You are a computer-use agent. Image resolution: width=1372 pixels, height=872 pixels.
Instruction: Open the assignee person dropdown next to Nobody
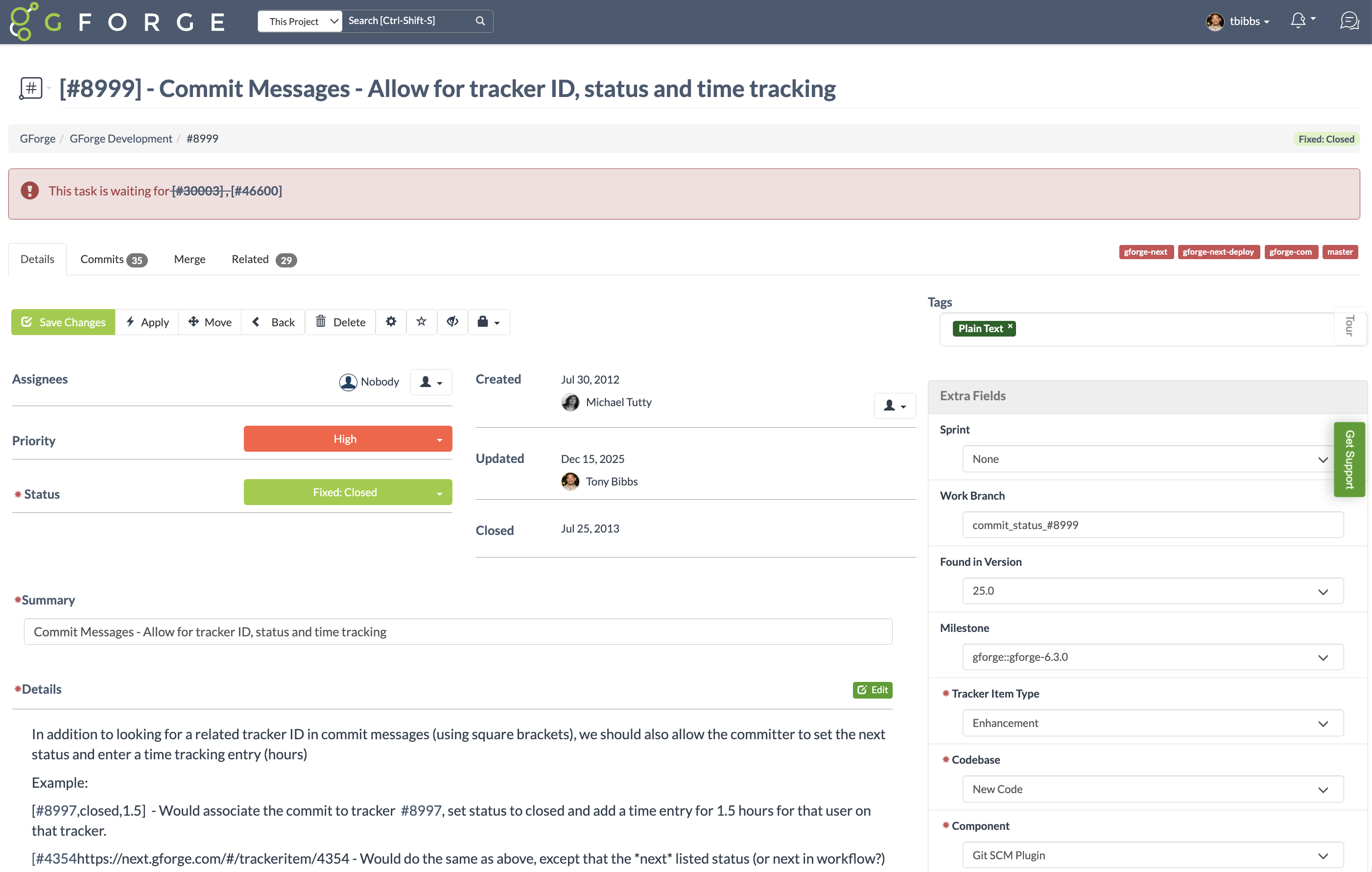pyautogui.click(x=431, y=382)
